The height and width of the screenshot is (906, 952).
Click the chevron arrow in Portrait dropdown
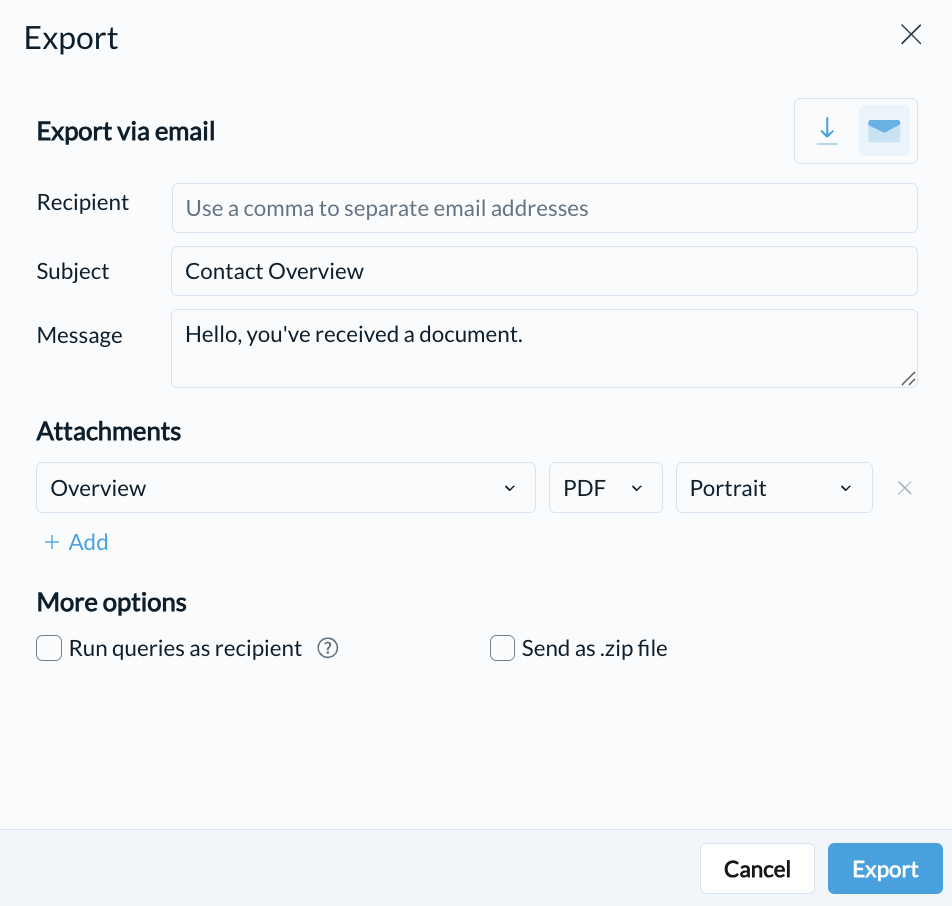coord(846,488)
